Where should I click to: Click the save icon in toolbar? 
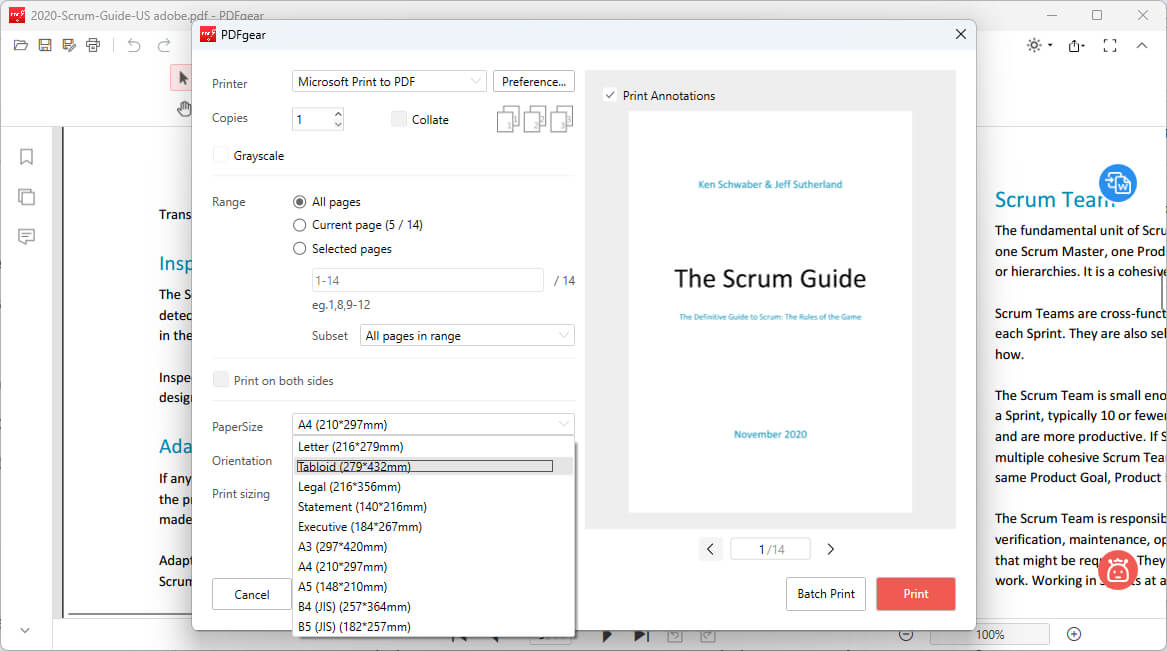point(45,45)
